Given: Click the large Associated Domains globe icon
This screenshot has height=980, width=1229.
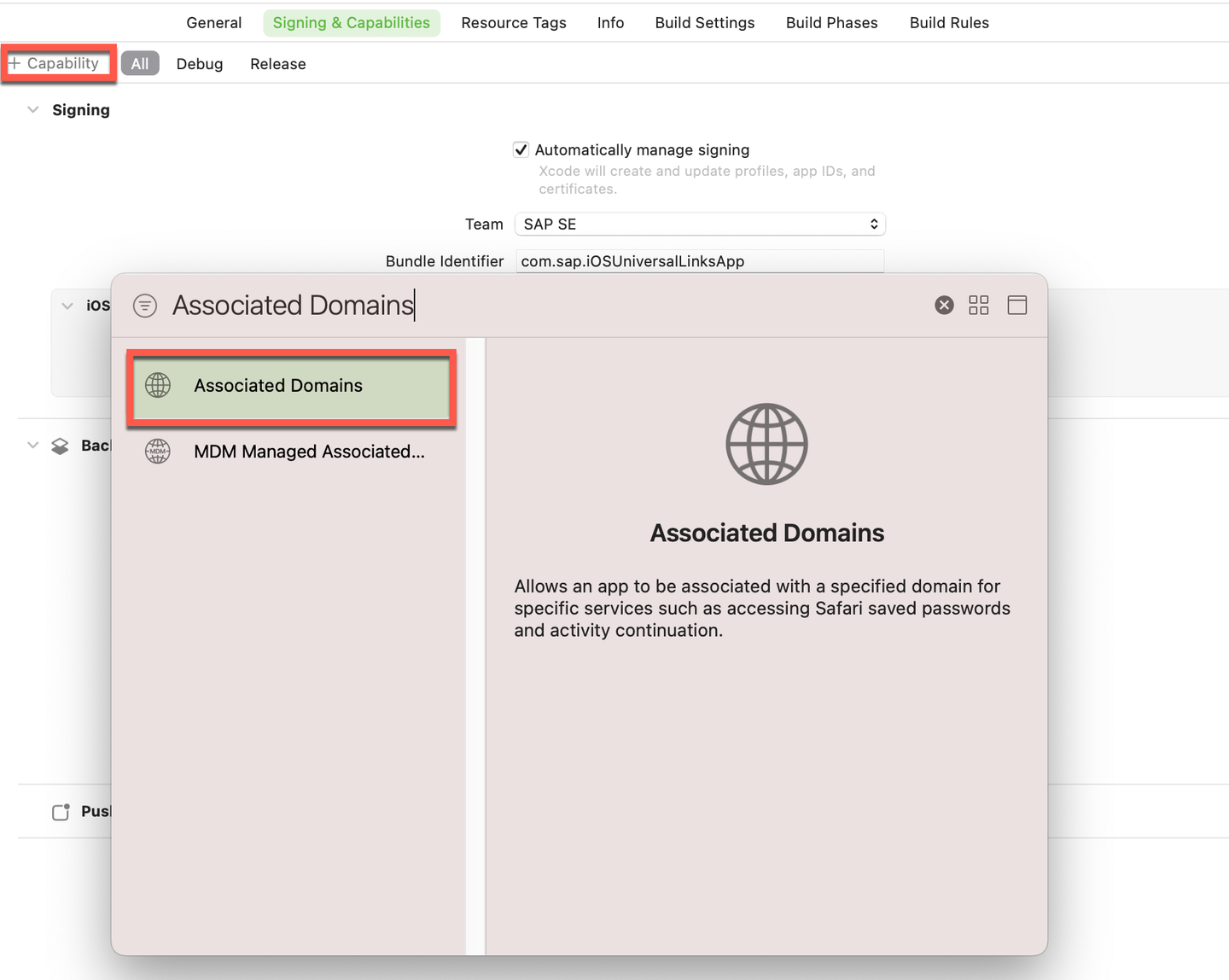Looking at the screenshot, I should coord(766,444).
